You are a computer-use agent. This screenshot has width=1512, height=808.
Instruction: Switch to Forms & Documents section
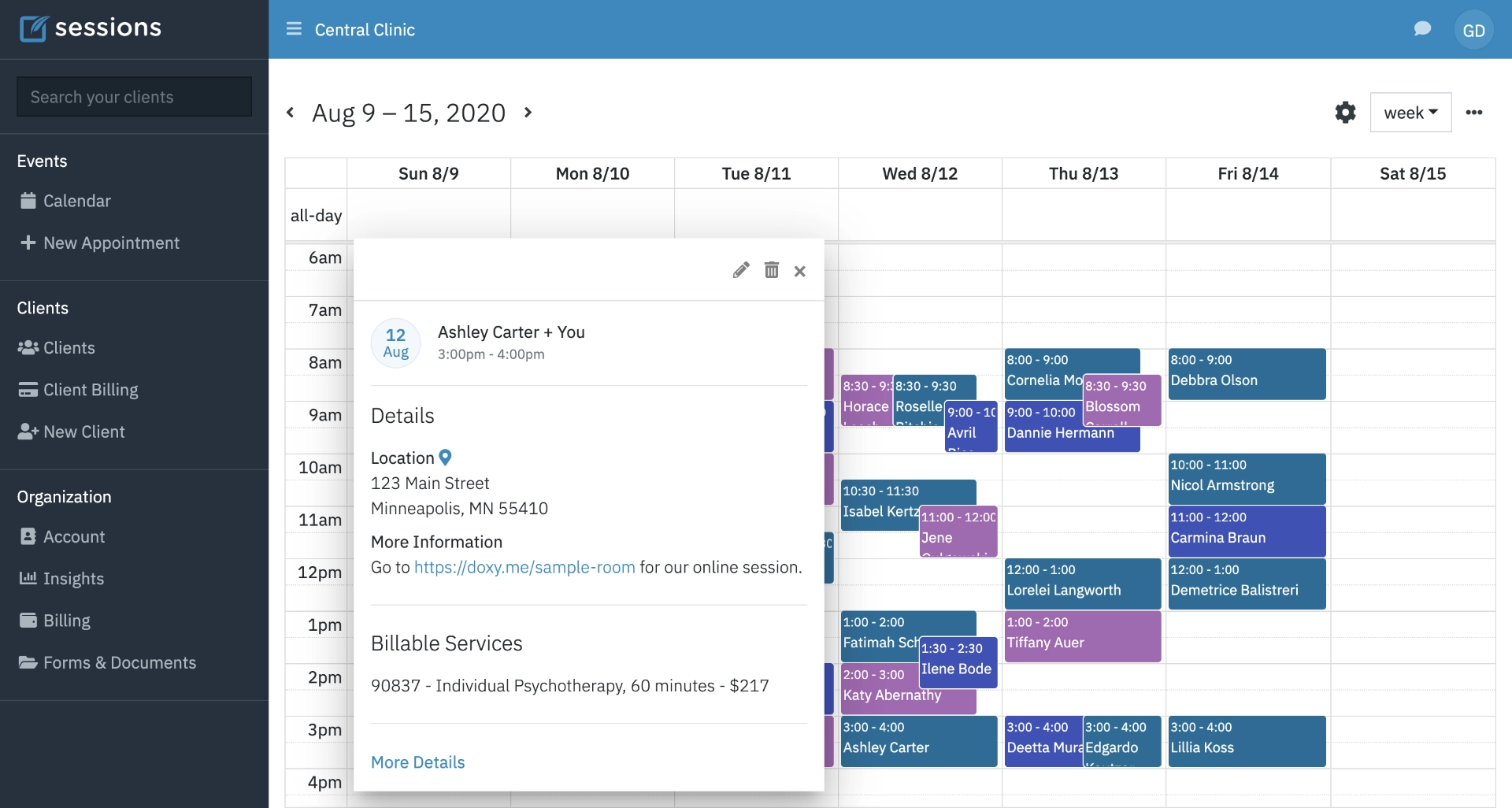pyautogui.click(x=119, y=662)
